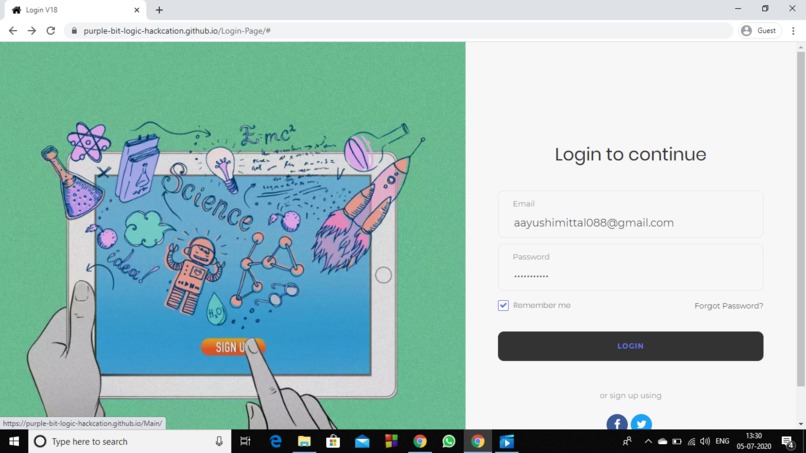This screenshot has width=806, height=453.
Task: Click the or sign up using text
Action: [630, 395]
